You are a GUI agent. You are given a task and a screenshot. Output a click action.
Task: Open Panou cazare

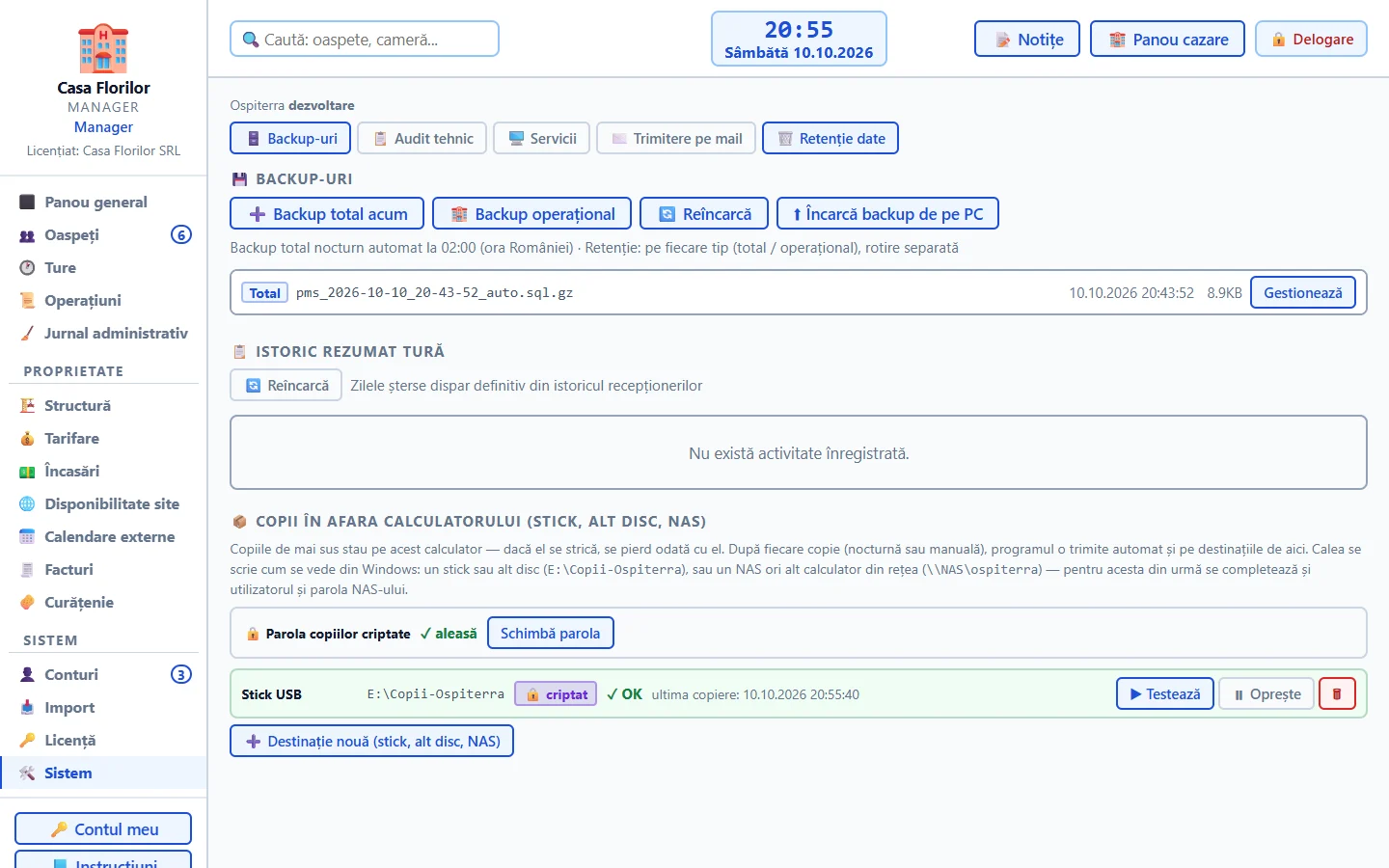(1167, 39)
